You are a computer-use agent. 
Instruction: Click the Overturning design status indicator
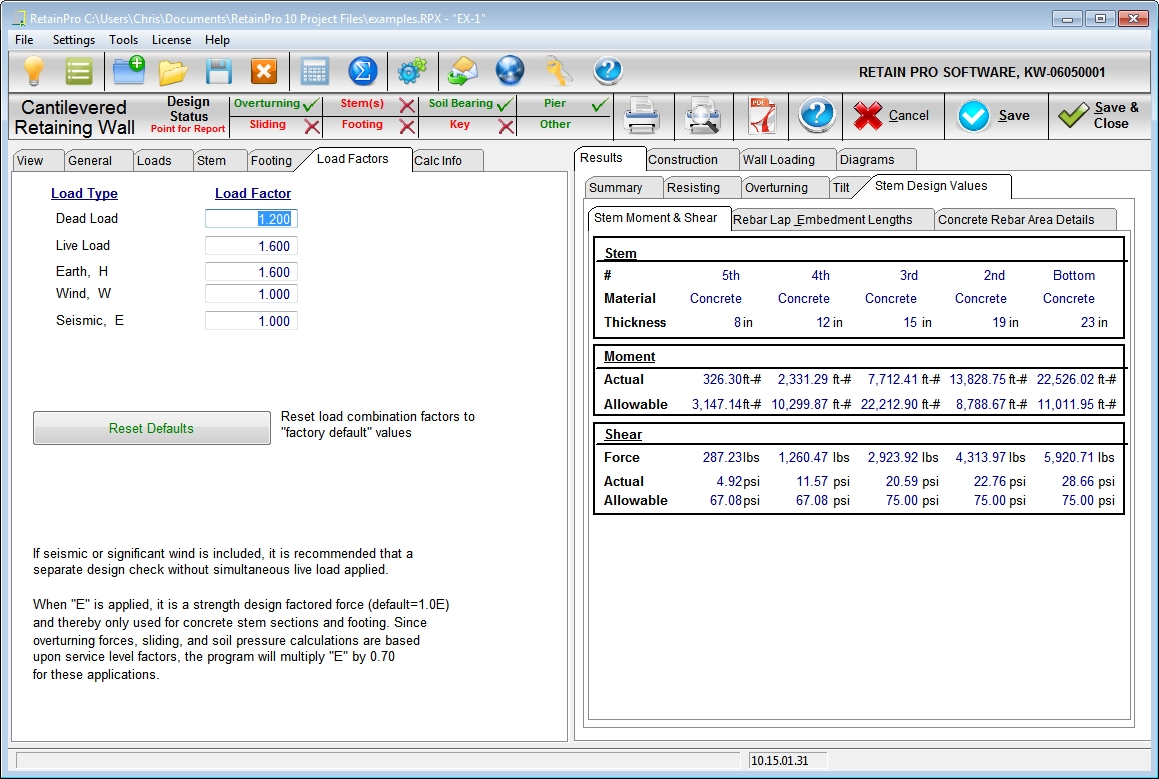[276, 104]
